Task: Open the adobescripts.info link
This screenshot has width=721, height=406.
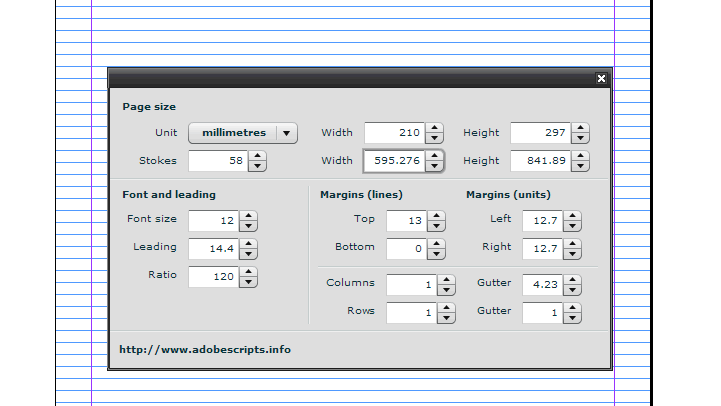Action: point(205,350)
